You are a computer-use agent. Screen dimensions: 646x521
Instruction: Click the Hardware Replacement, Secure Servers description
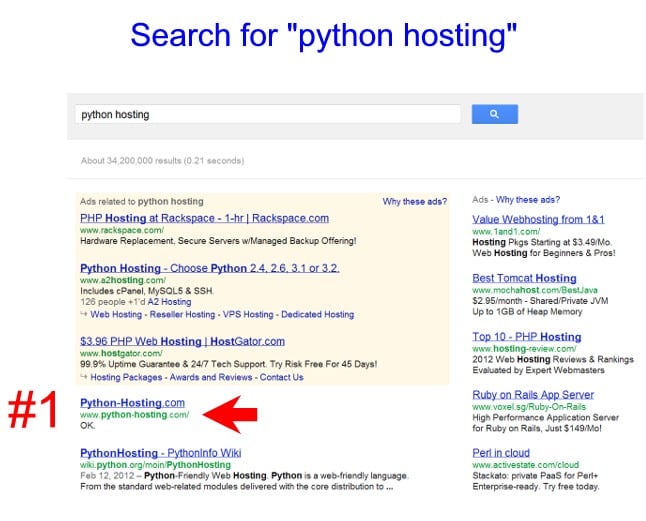coord(218,241)
